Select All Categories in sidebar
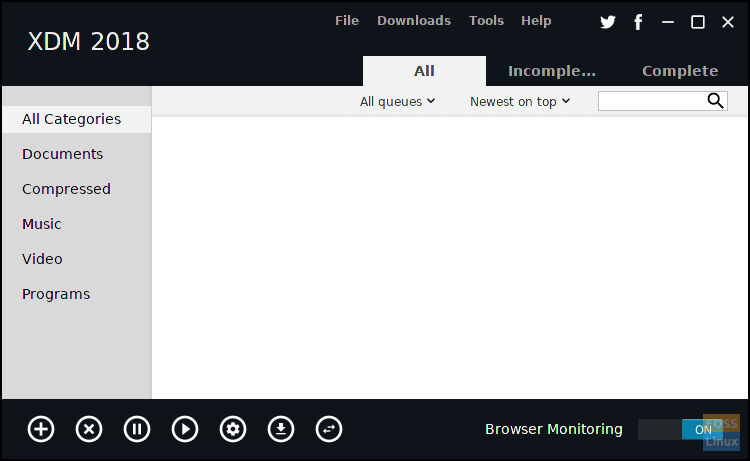 click(x=77, y=119)
